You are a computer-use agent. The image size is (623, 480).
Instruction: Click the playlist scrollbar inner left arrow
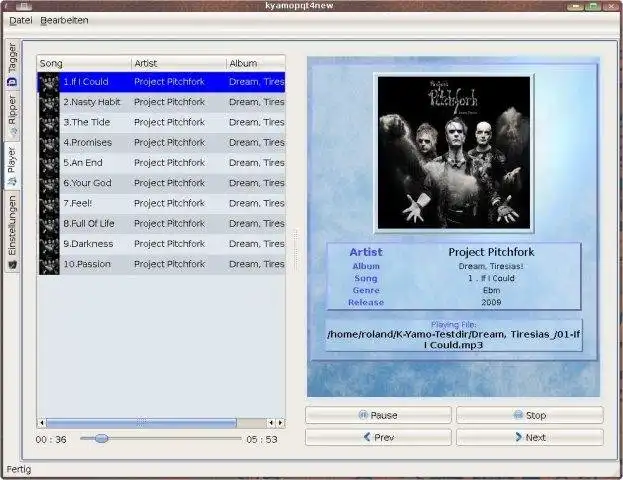(271, 423)
